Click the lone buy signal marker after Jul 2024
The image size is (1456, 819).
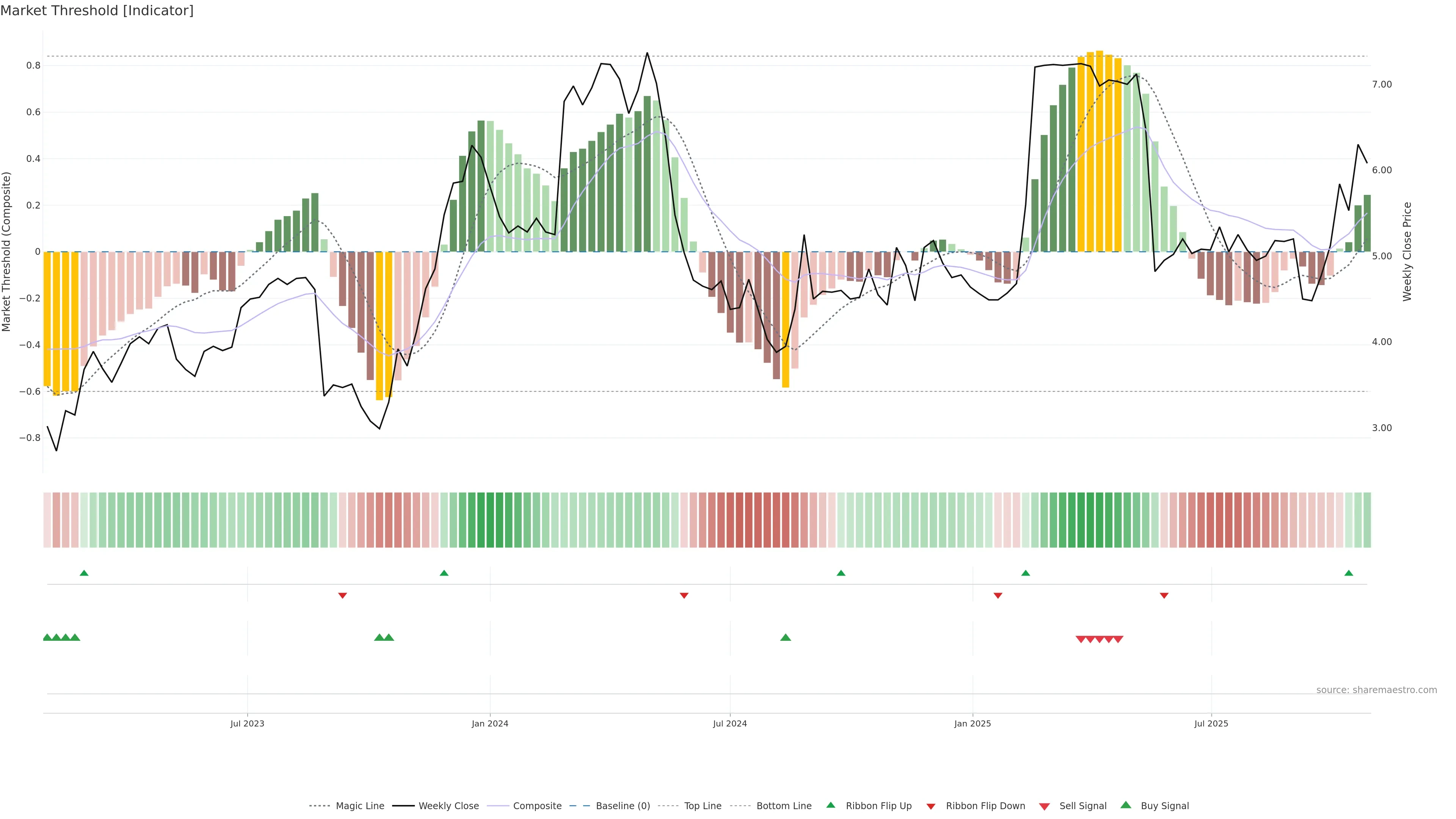pyautogui.click(x=785, y=637)
